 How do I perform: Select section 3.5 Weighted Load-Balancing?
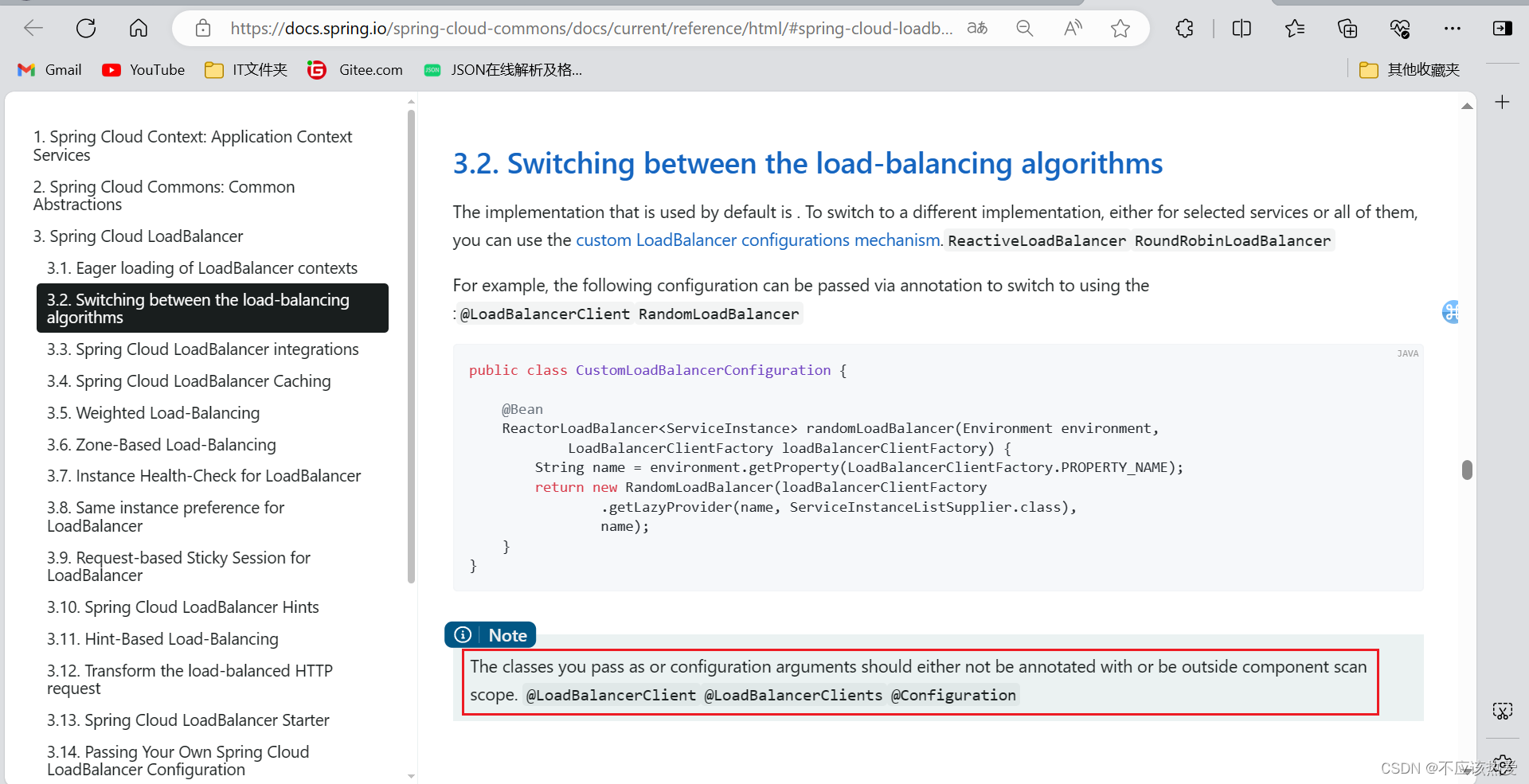coord(153,412)
